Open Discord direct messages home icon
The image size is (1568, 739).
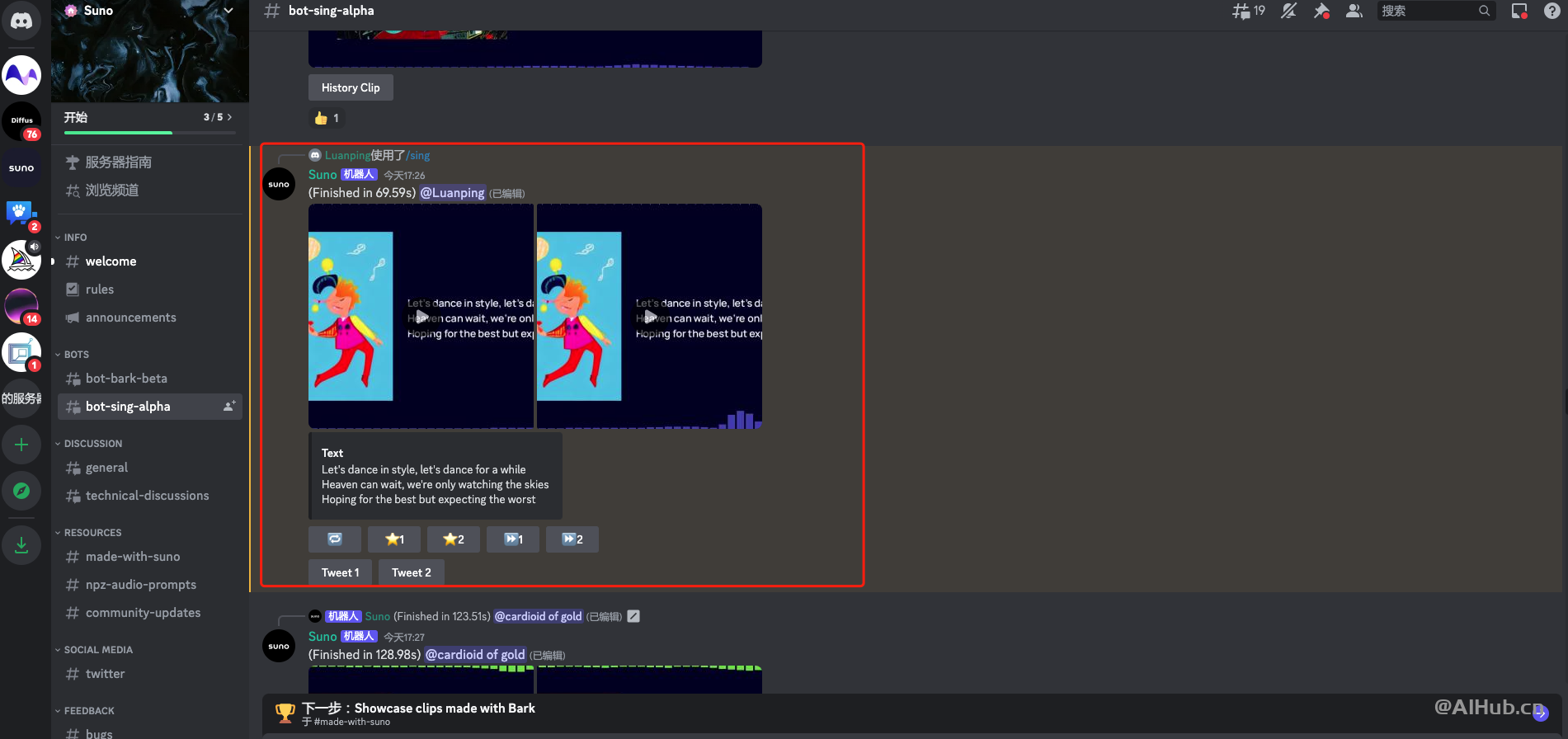[x=21, y=21]
